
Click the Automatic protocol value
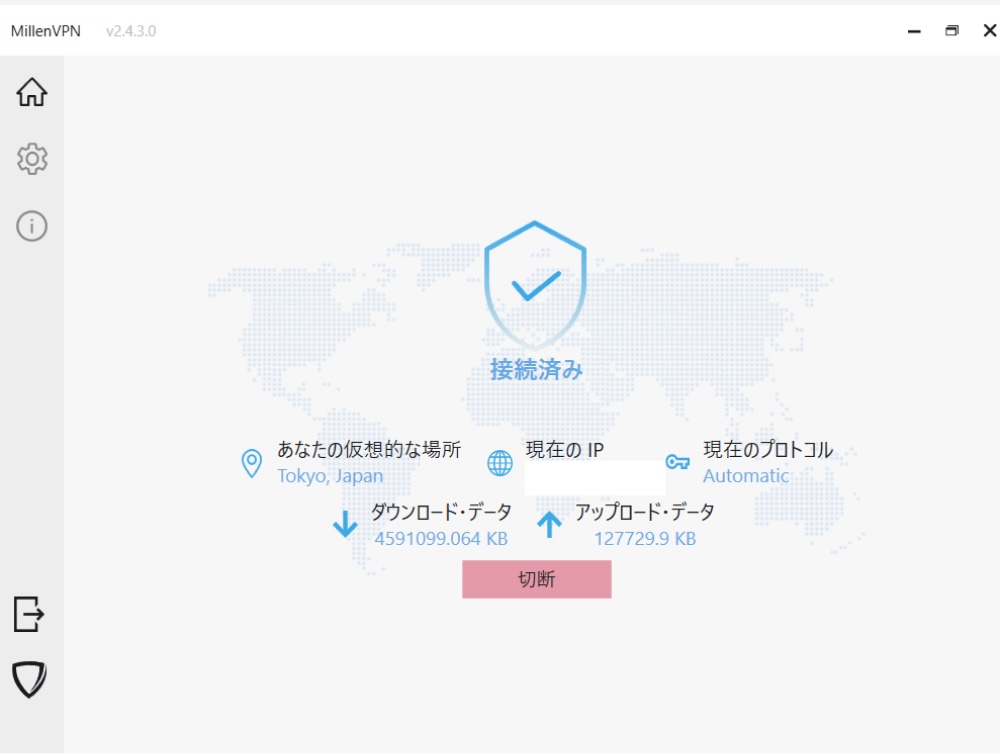[746, 476]
